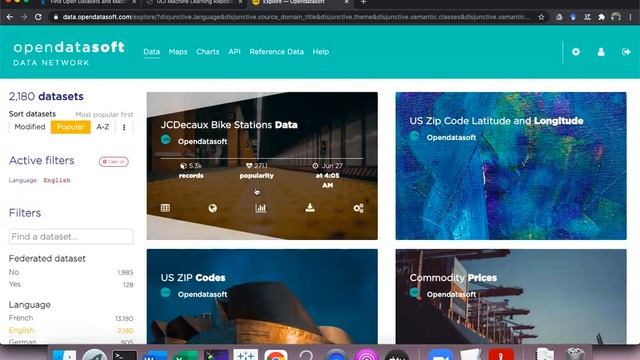
Task: Open the Charts nav tab
Action: pyautogui.click(x=208, y=52)
